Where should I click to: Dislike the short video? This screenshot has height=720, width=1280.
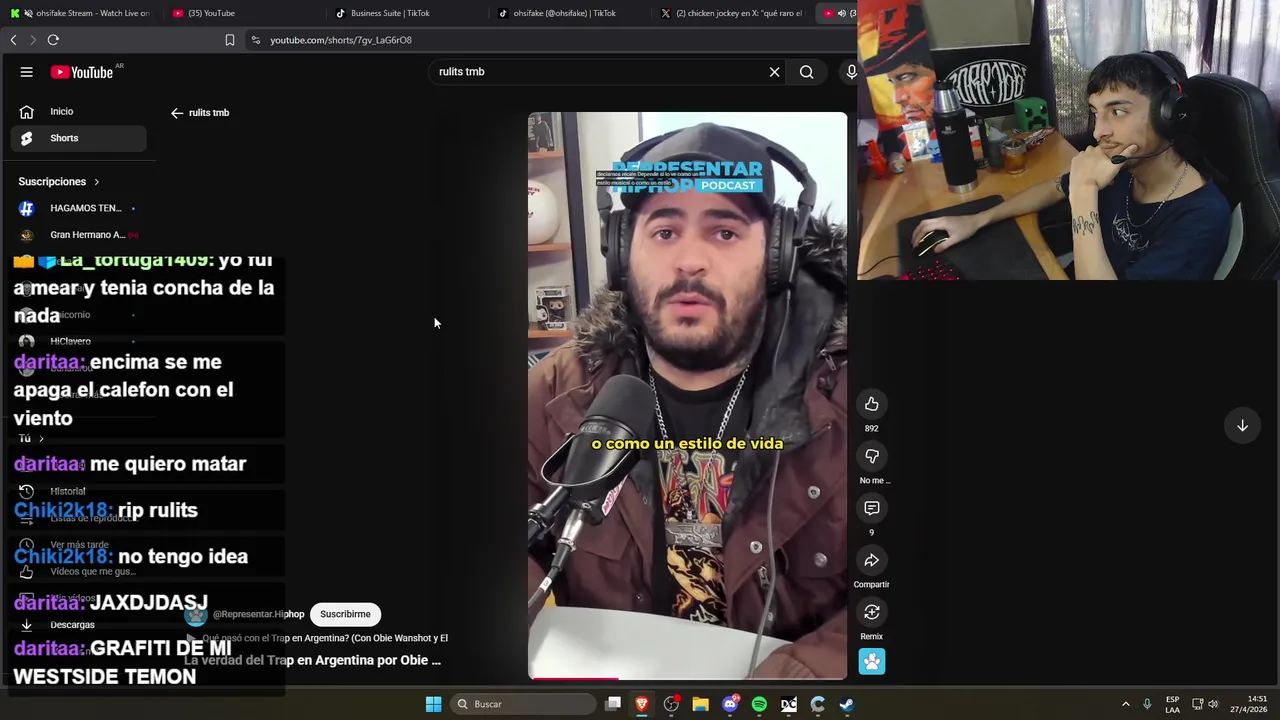pyautogui.click(x=872, y=456)
